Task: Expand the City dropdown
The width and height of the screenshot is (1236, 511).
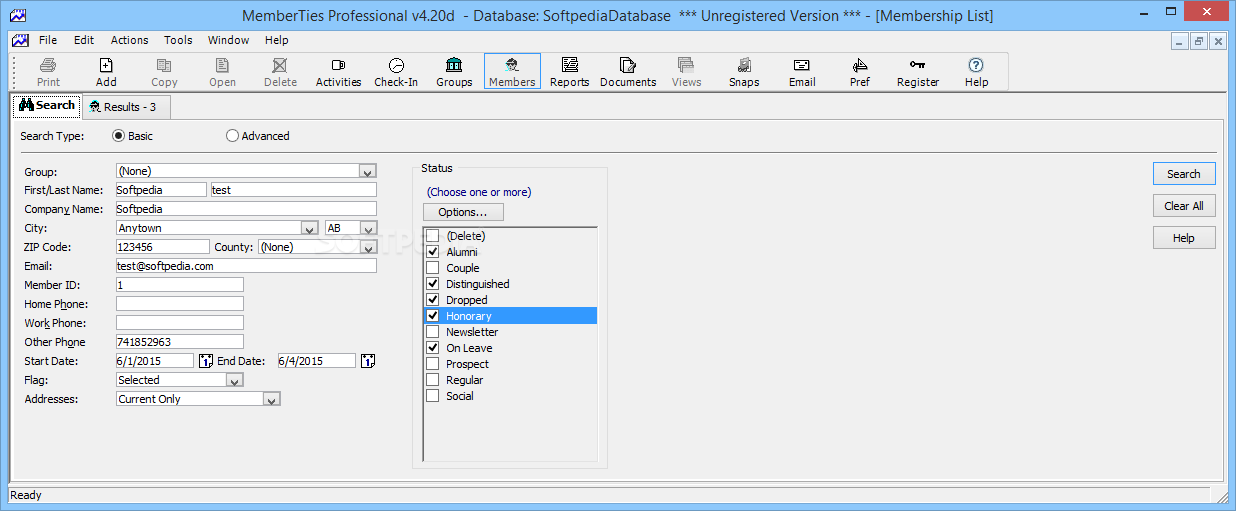Action: pyautogui.click(x=309, y=228)
